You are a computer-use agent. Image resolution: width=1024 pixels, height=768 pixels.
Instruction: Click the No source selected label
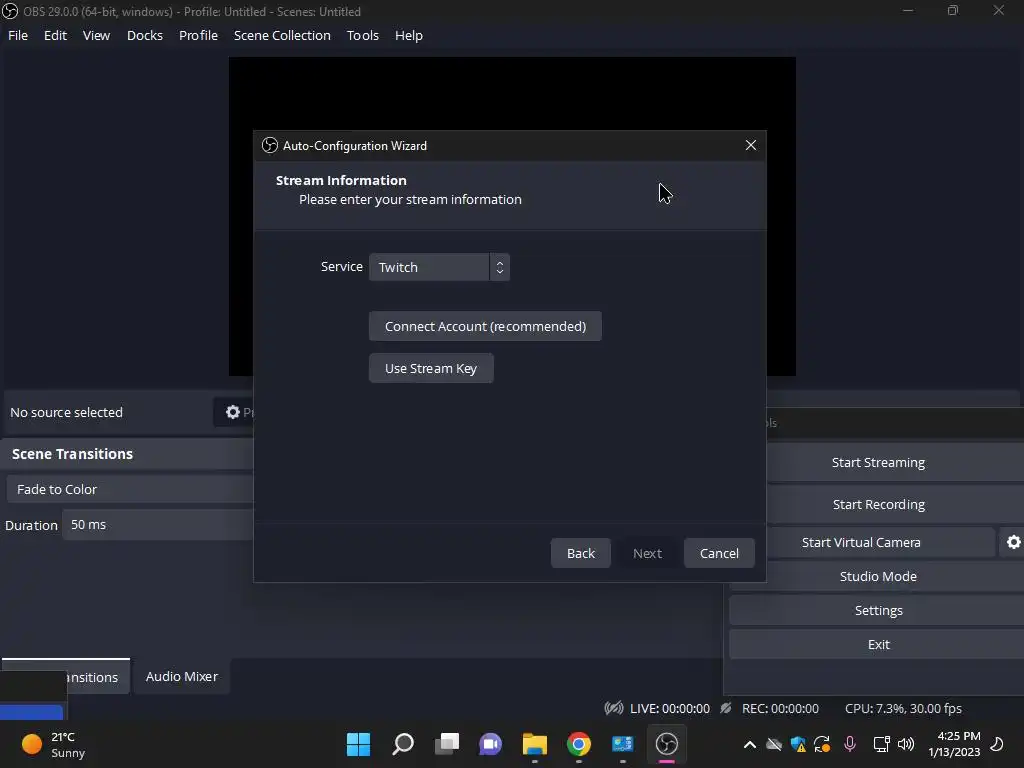[67, 412]
